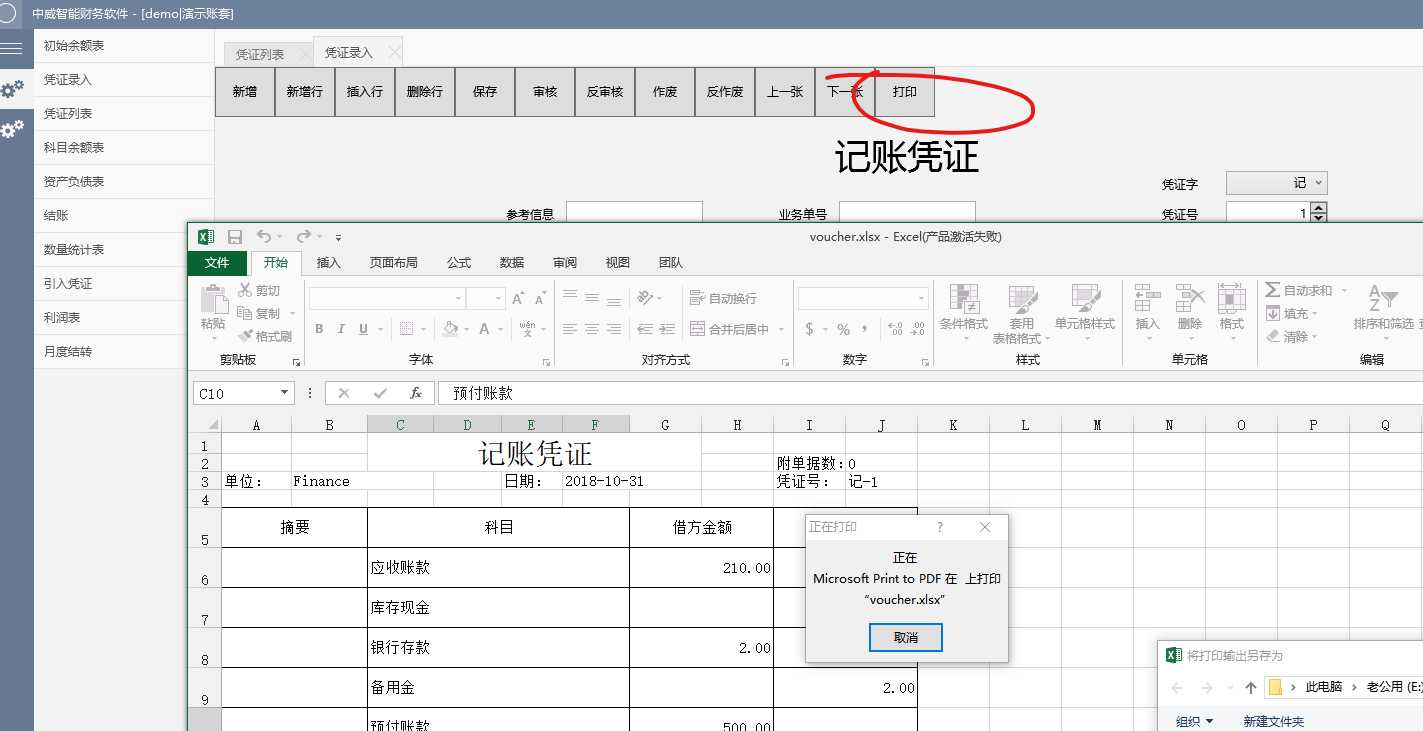
Task: Click the 上一张 previous voucher button
Action: pyautogui.click(x=785, y=91)
